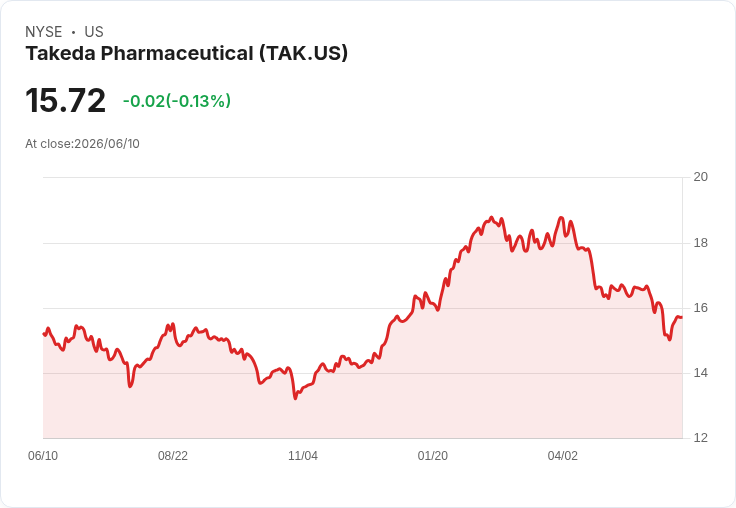The width and height of the screenshot is (736, 508).
Task: Click the 08/22 x-axis date label
Action: coord(173,456)
